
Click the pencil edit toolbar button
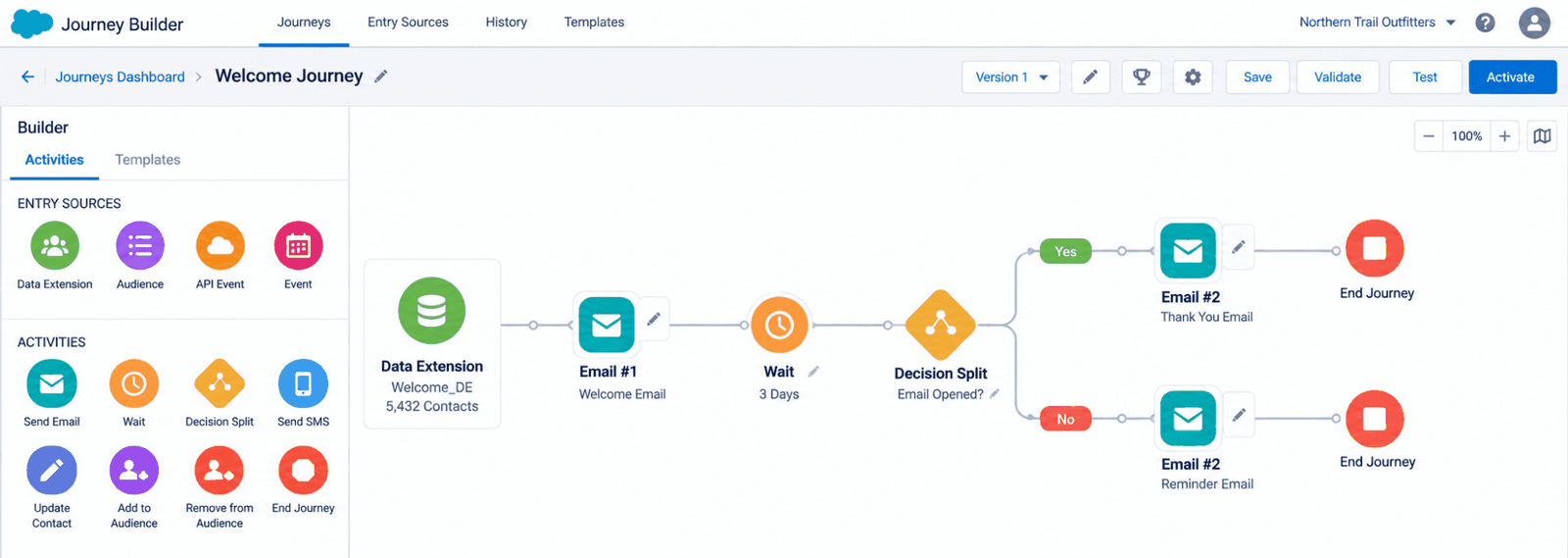1090,77
